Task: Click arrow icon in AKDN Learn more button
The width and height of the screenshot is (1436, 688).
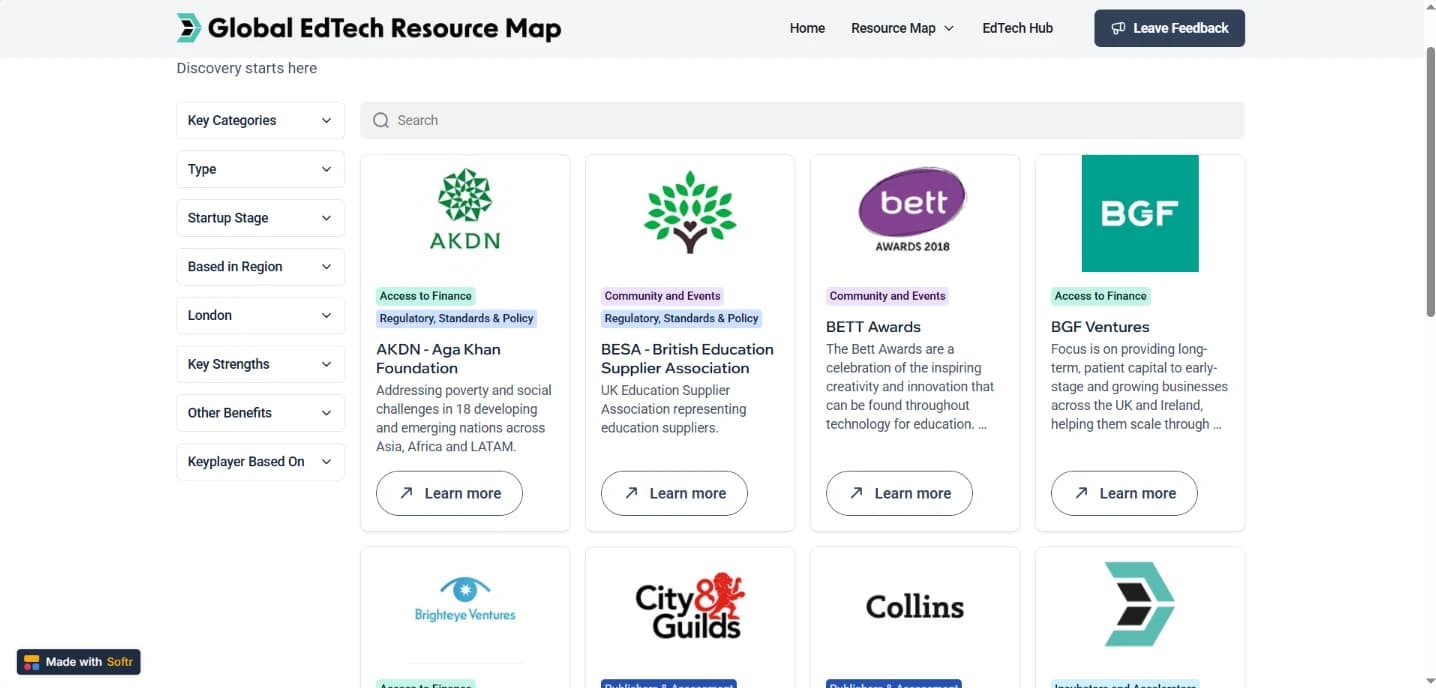Action: (406, 493)
